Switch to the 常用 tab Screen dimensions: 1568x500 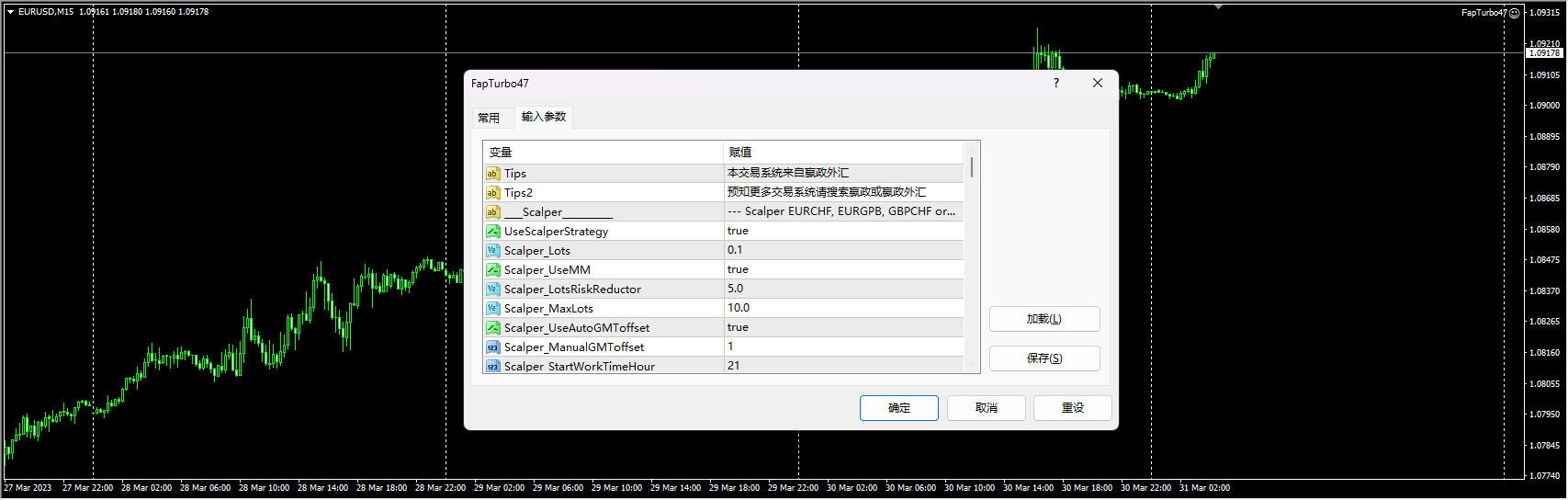coord(489,118)
